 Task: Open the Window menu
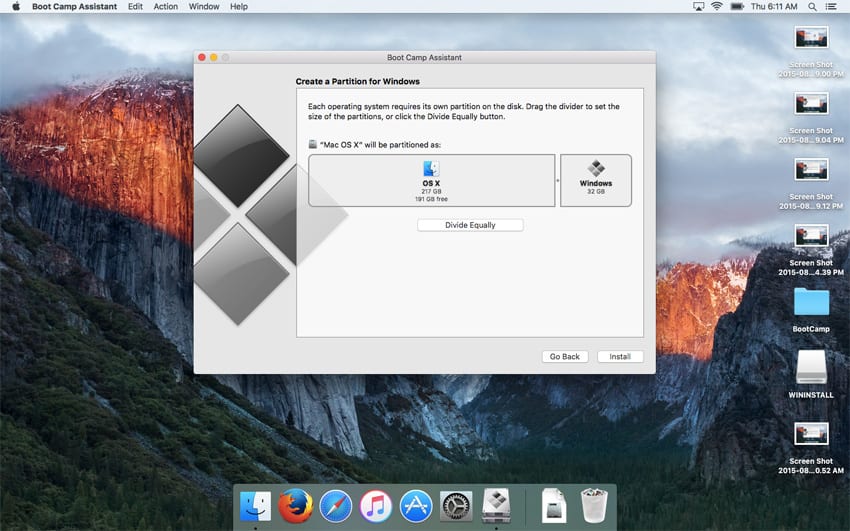[x=204, y=7]
